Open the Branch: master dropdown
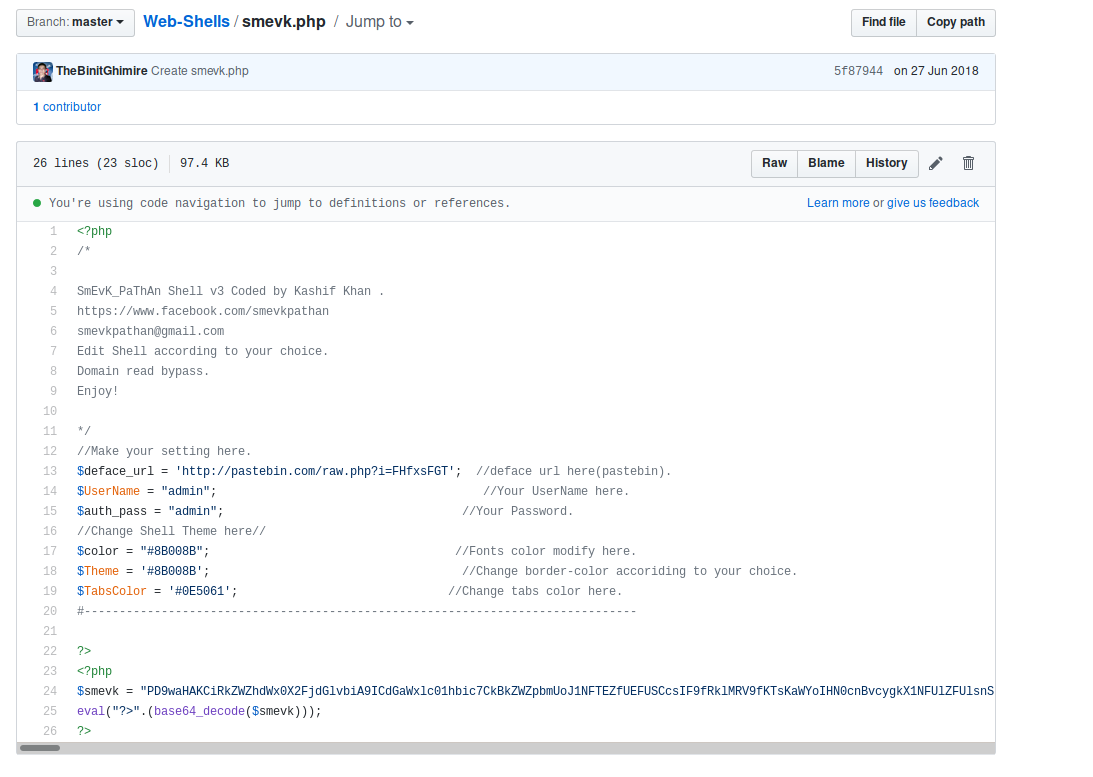The width and height of the screenshot is (1093, 777). [75, 22]
